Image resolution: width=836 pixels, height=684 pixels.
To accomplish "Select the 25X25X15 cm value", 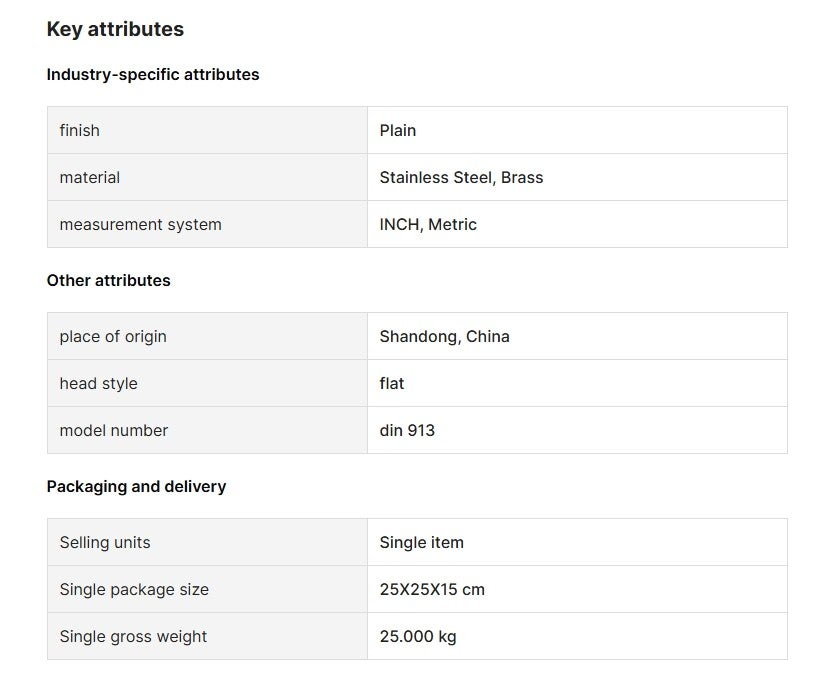I will coord(432,590).
